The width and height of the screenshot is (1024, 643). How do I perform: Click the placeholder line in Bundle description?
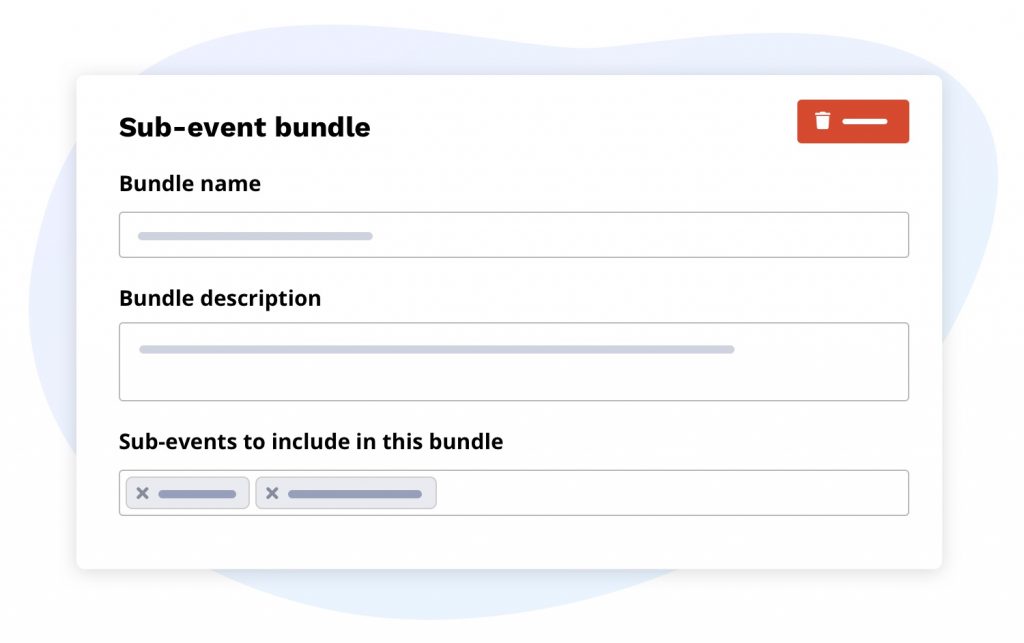coord(437,349)
